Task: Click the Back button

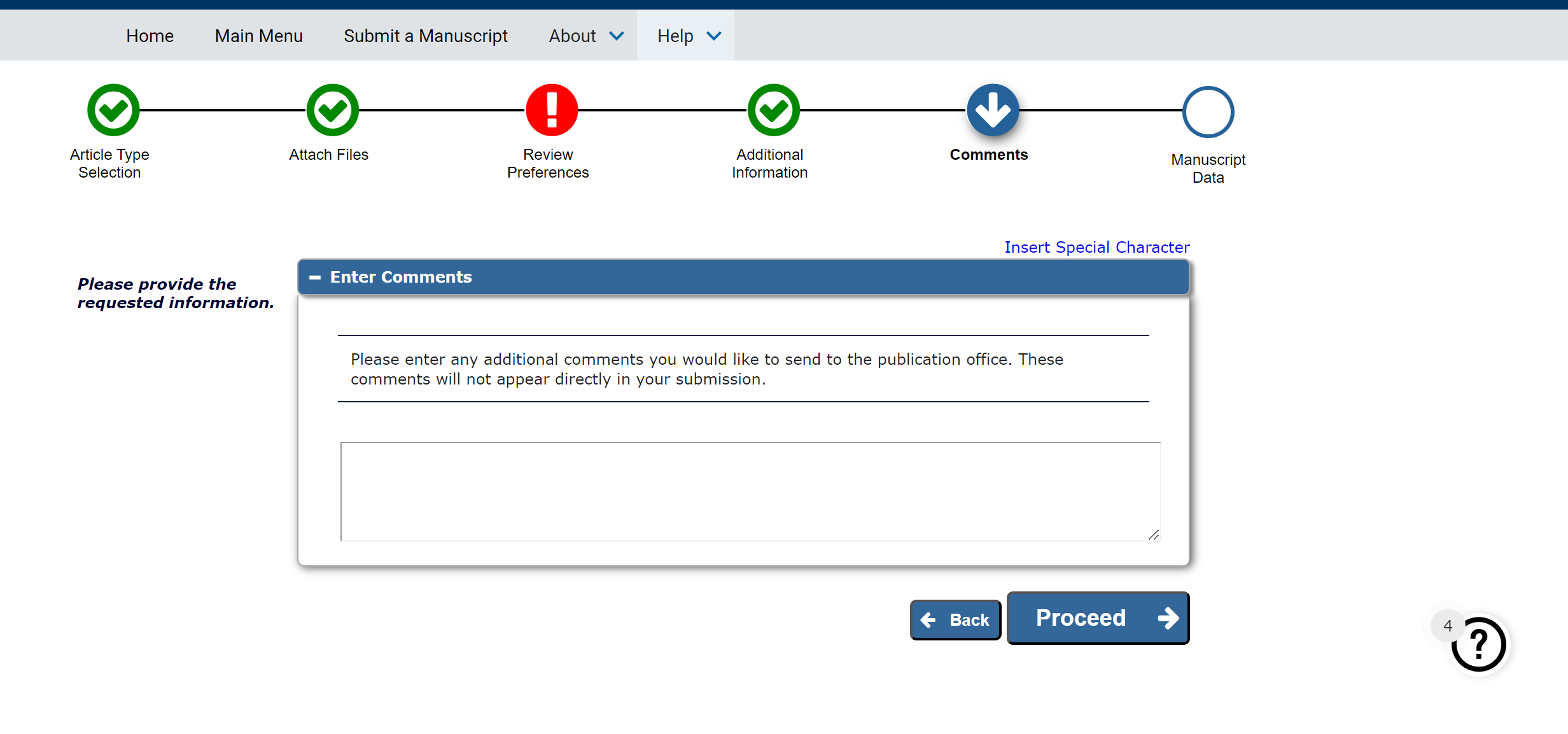Action: coord(955,619)
